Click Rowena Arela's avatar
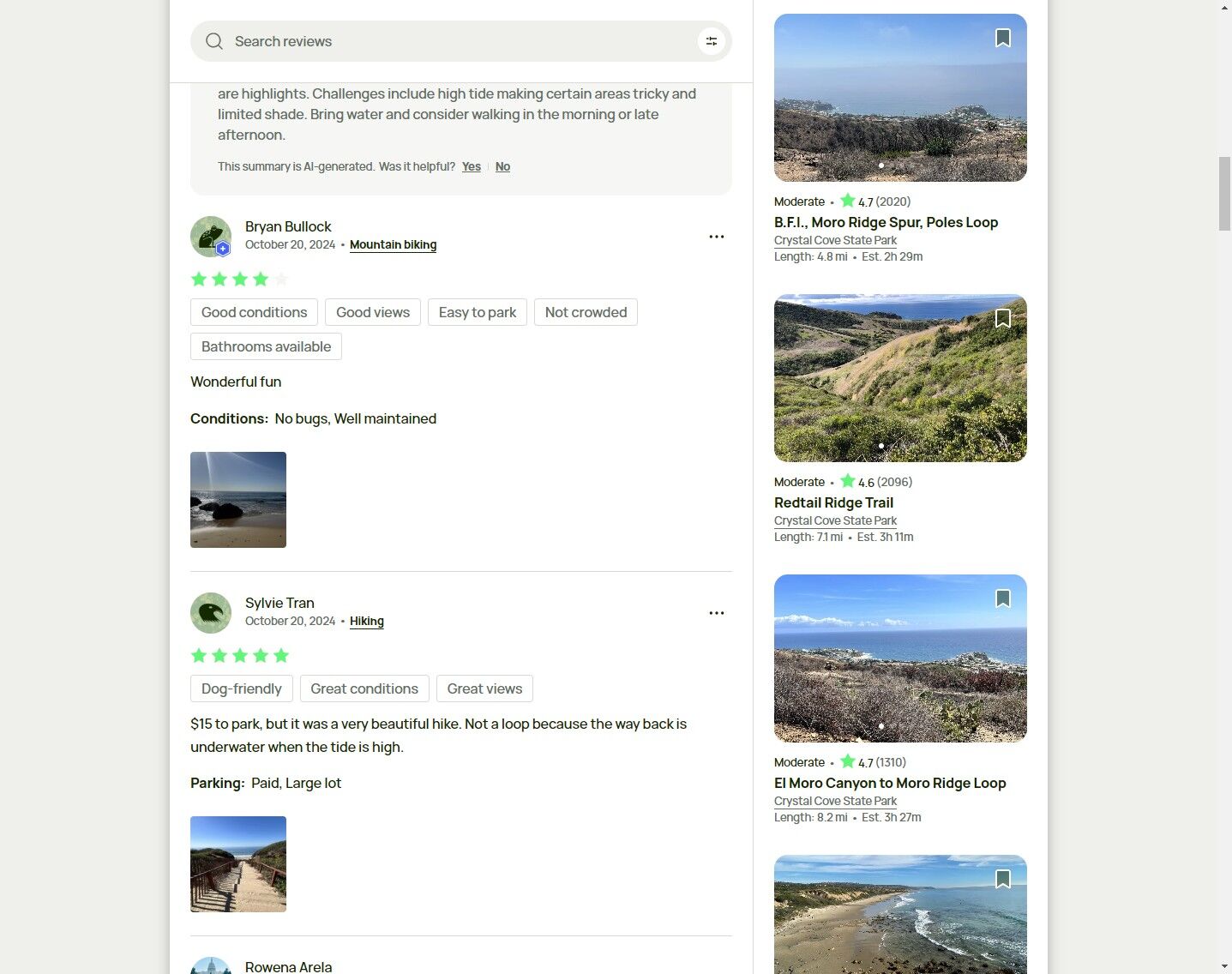The width and height of the screenshot is (1232, 974). tap(211, 966)
